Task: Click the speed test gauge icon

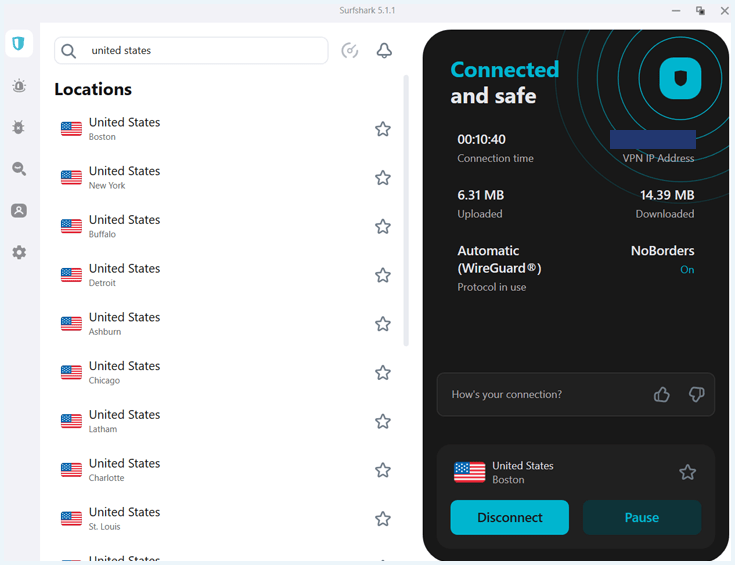Action: click(x=350, y=50)
